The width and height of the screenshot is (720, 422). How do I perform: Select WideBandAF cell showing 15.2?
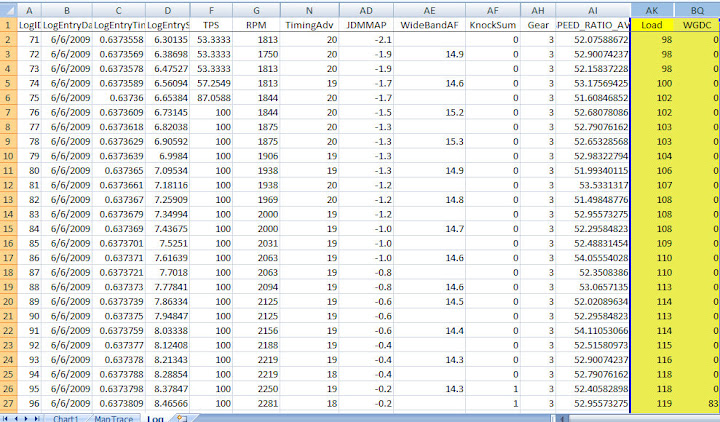click(x=429, y=113)
